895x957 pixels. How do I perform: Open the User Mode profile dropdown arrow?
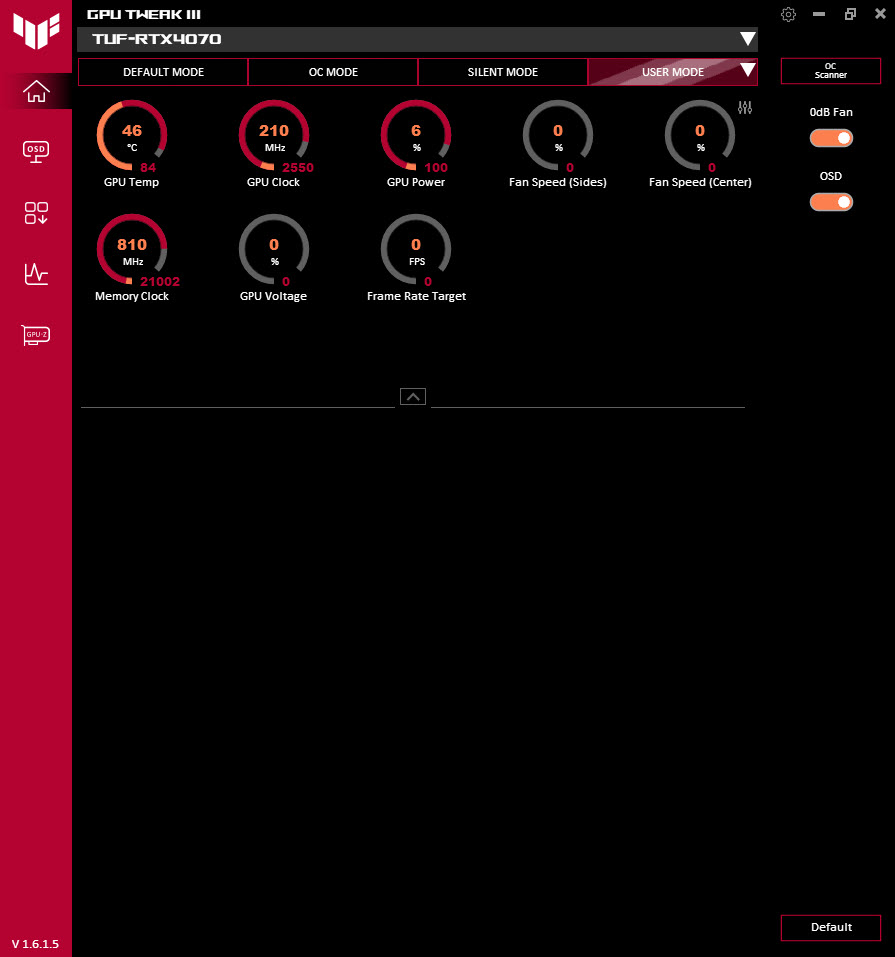point(747,70)
